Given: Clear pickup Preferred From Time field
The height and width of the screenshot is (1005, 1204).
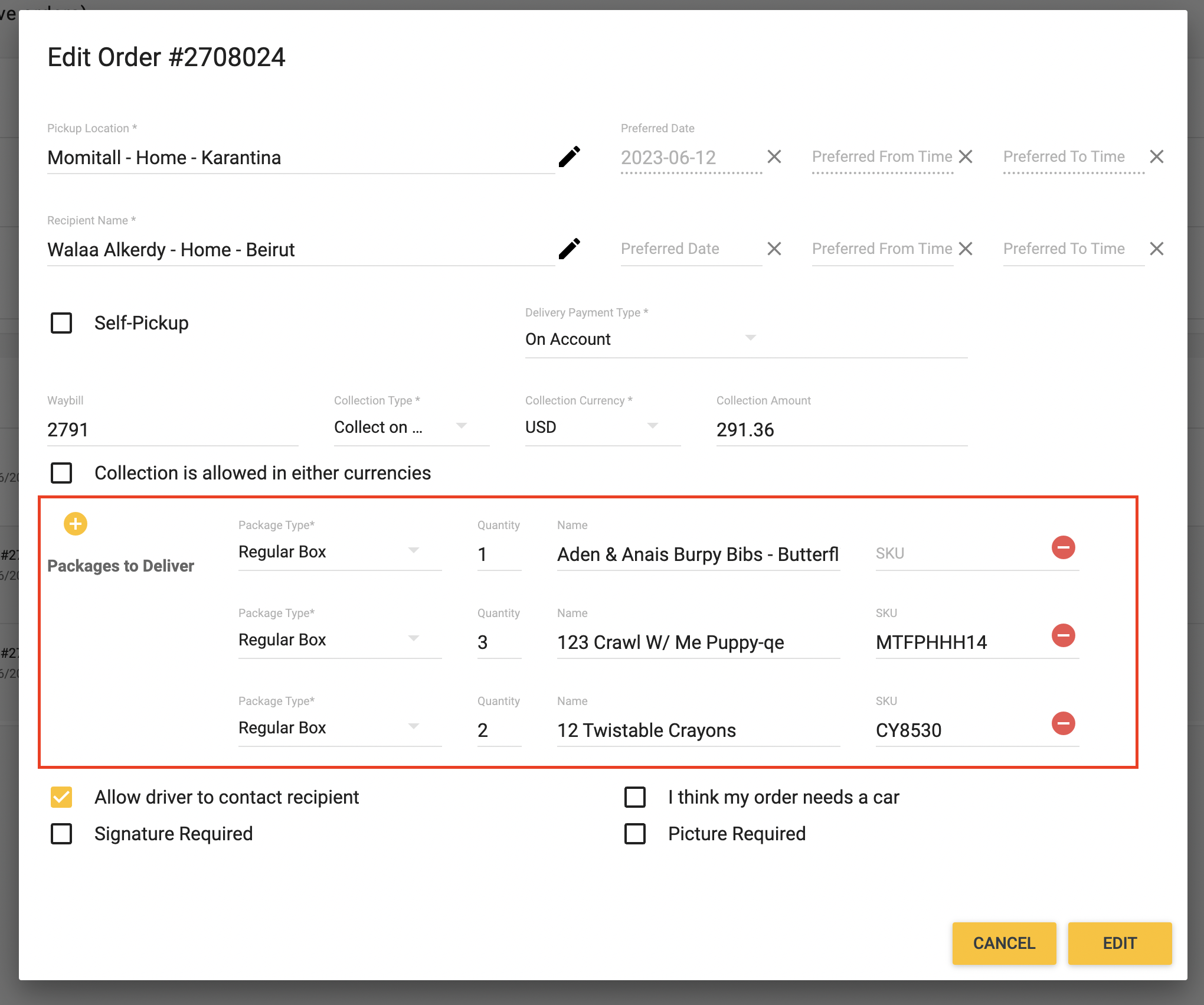Looking at the screenshot, I should (966, 157).
